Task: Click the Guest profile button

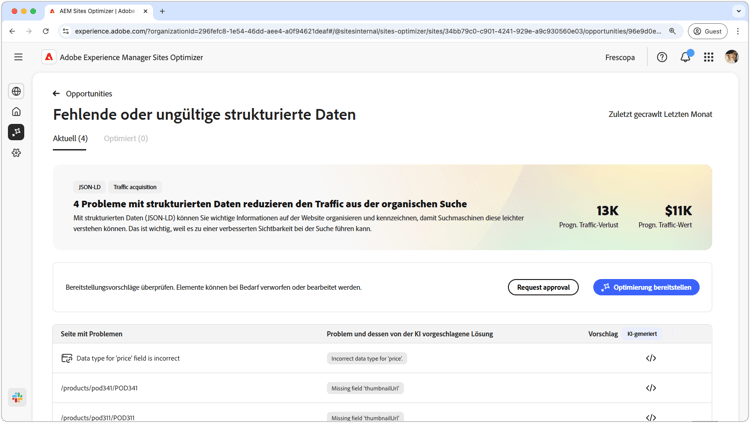Action: point(707,31)
